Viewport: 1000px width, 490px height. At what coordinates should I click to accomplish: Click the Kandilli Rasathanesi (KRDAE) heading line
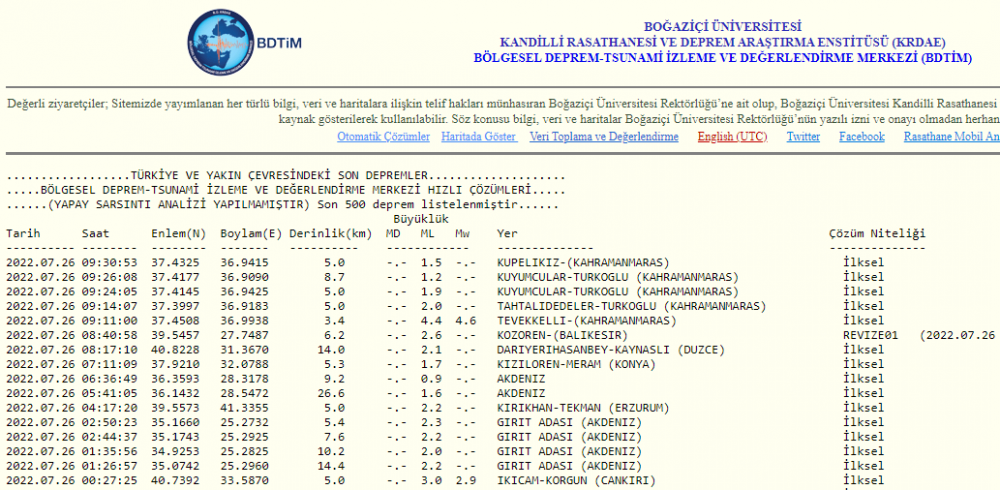coord(722,42)
